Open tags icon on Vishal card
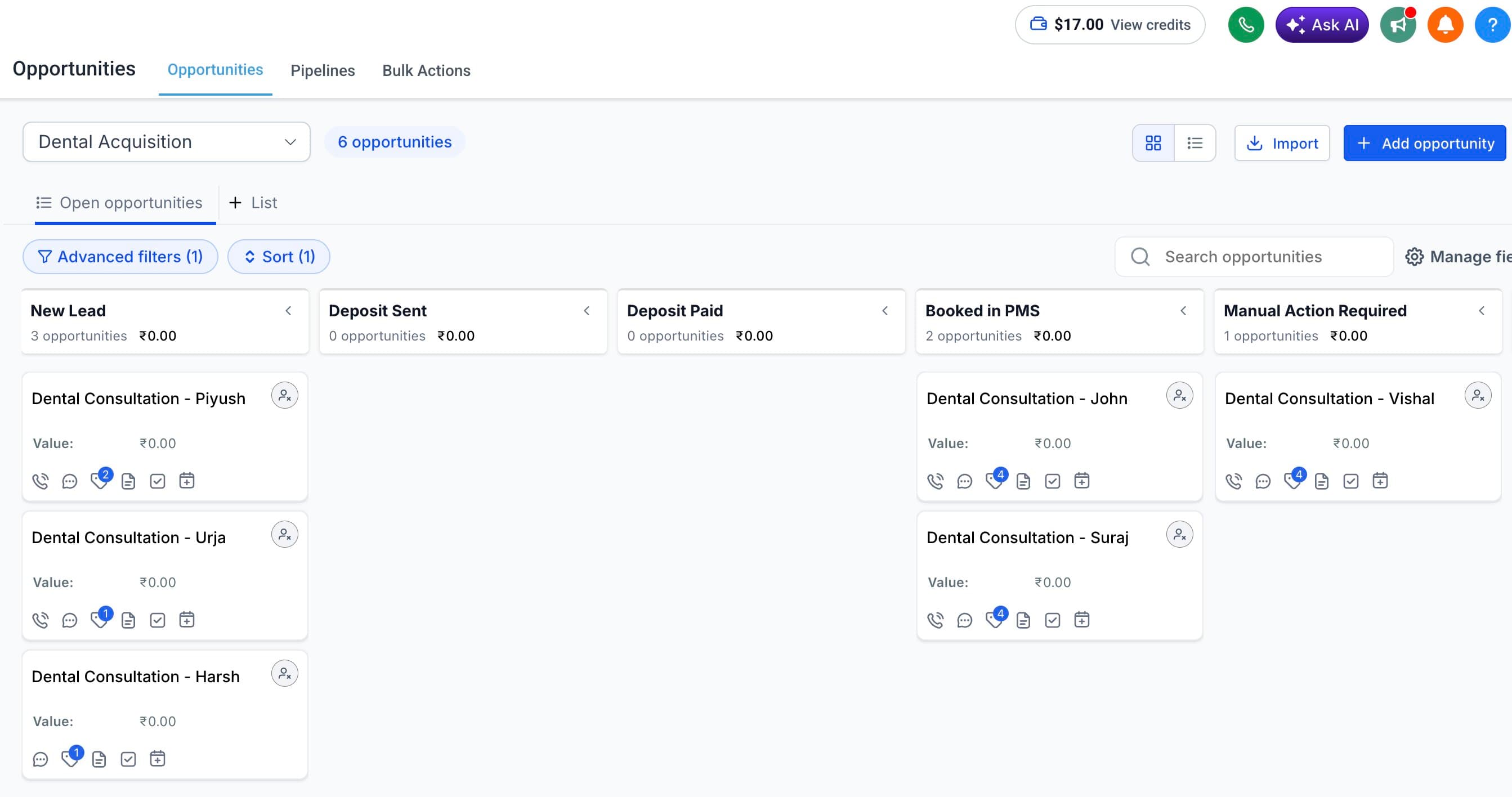This screenshot has height=797, width=1512. [1294, 480]
